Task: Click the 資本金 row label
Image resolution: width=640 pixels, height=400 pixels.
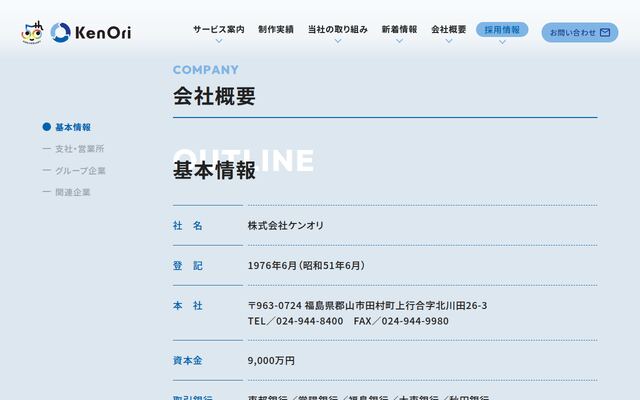Action: coord(188,361)
